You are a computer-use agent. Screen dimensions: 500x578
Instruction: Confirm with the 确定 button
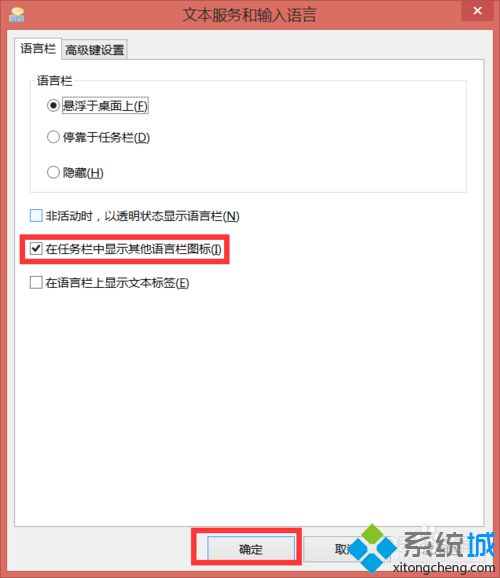251,549
